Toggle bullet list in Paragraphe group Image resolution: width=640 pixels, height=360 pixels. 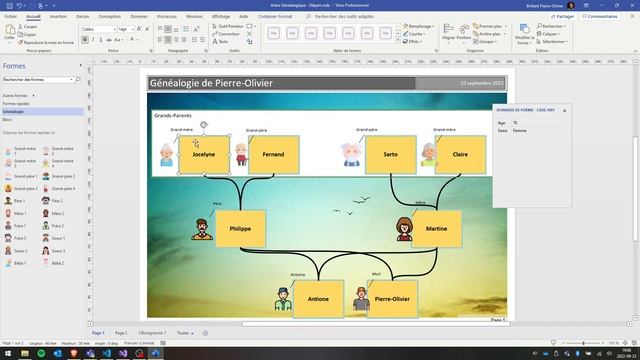pyautogui.click(x=186, y=29)
